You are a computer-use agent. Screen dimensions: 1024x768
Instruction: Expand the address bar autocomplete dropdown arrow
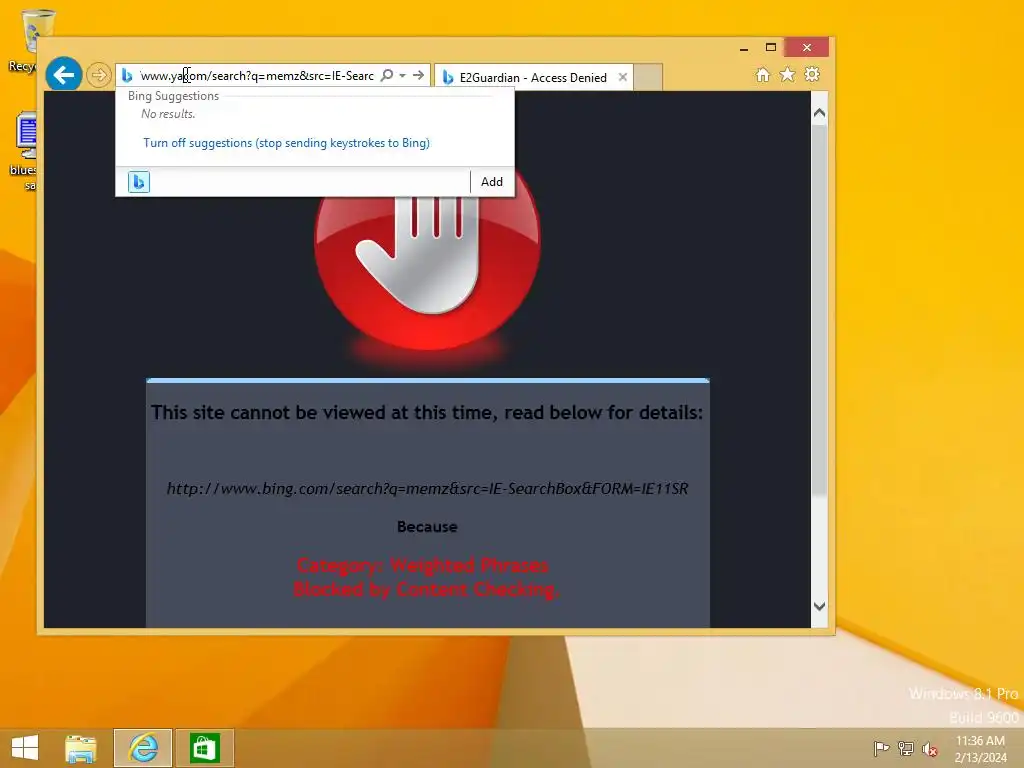click(x=402, y=76)
